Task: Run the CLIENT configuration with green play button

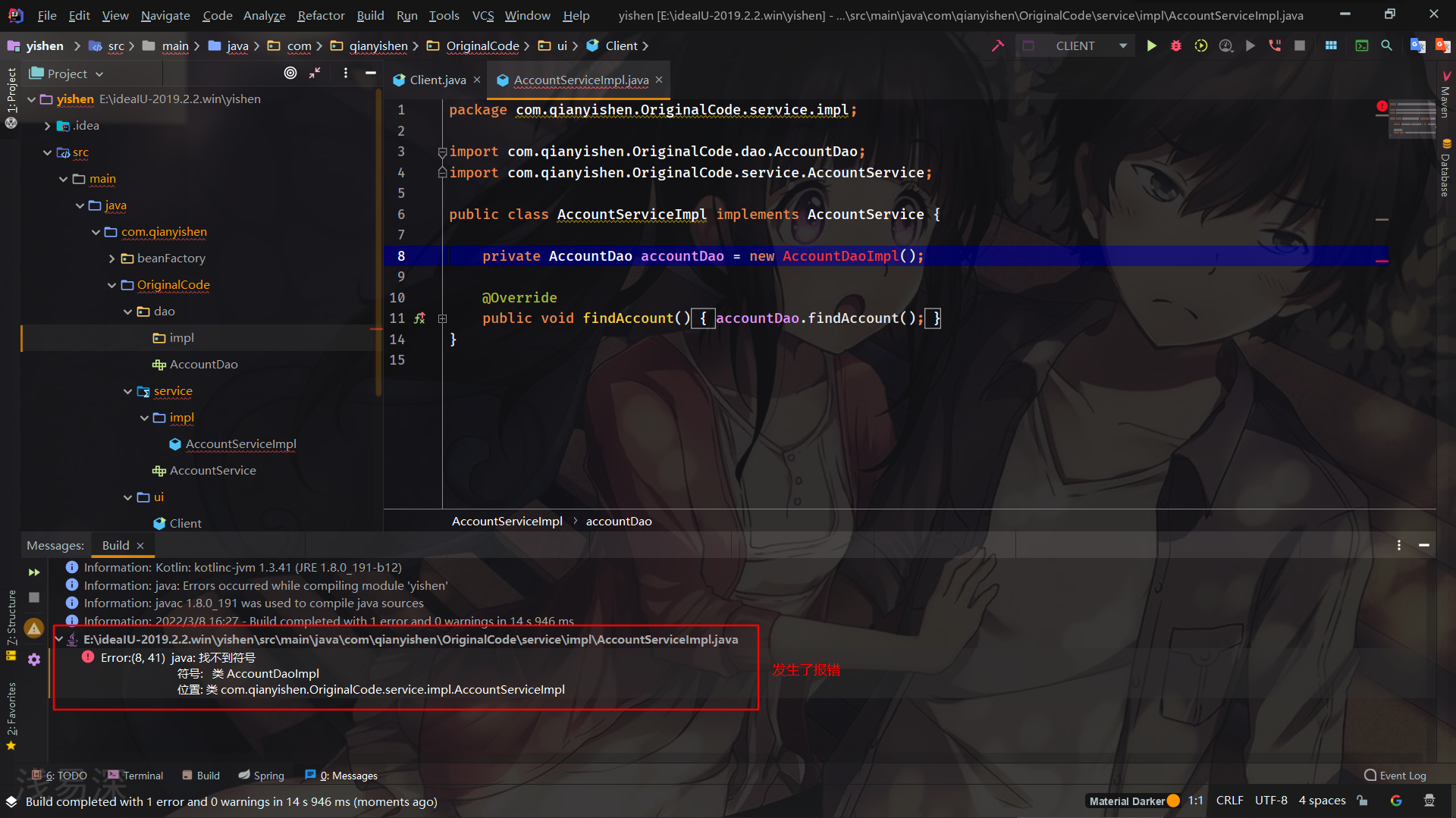Action: (1151, 45)
